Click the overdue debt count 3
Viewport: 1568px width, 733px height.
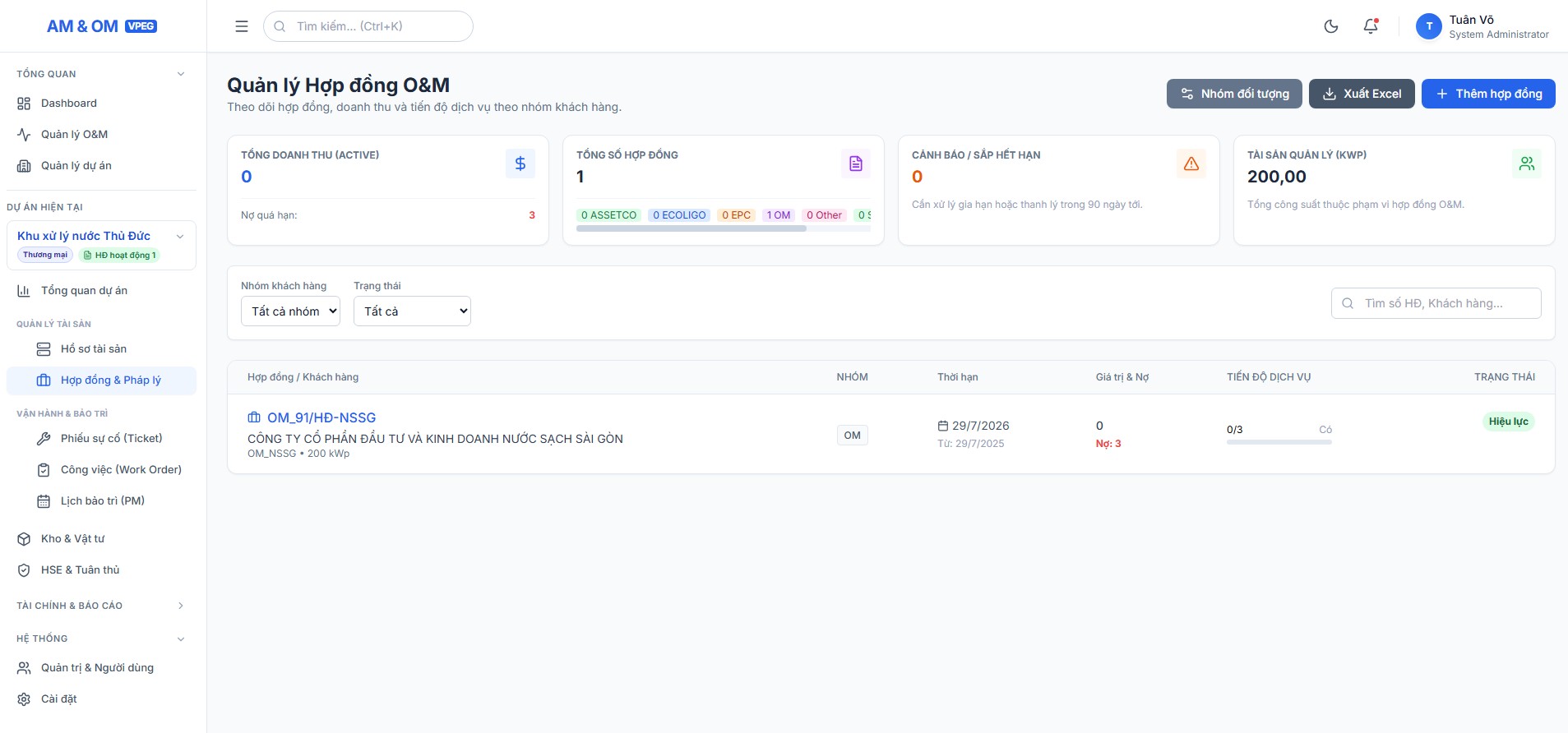click(532, 215)
